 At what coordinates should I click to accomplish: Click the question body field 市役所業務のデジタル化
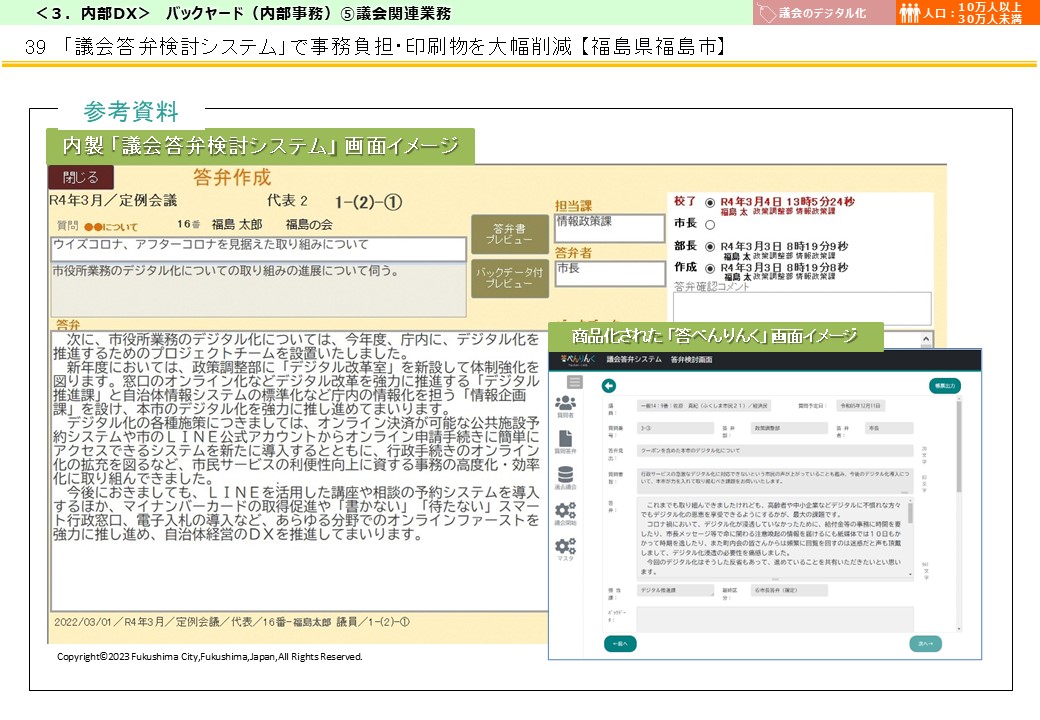(x=259, y=290)
